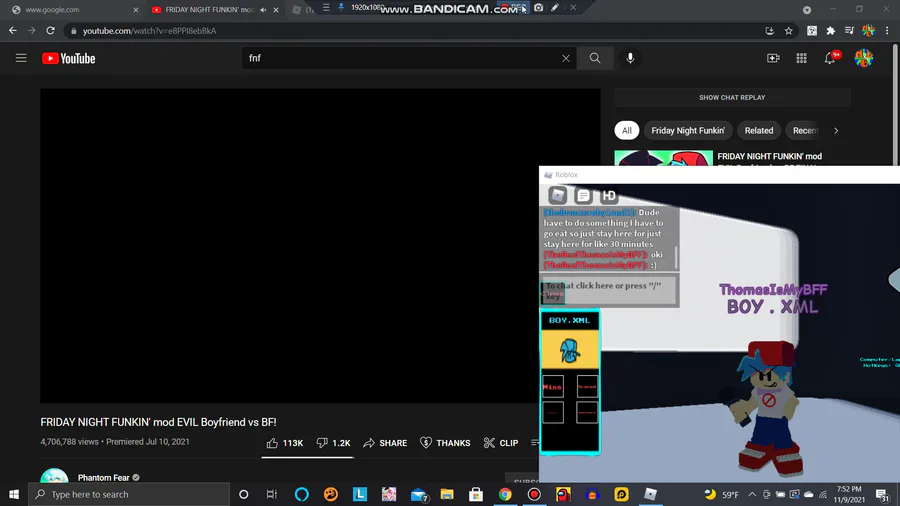Open Bandicam record icon in taskbar
Viewport: 900px width, 506px height.
click(534, 494)
